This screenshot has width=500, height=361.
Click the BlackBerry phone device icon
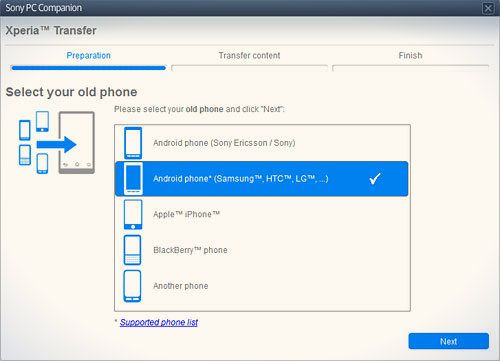tap(132, 250)
